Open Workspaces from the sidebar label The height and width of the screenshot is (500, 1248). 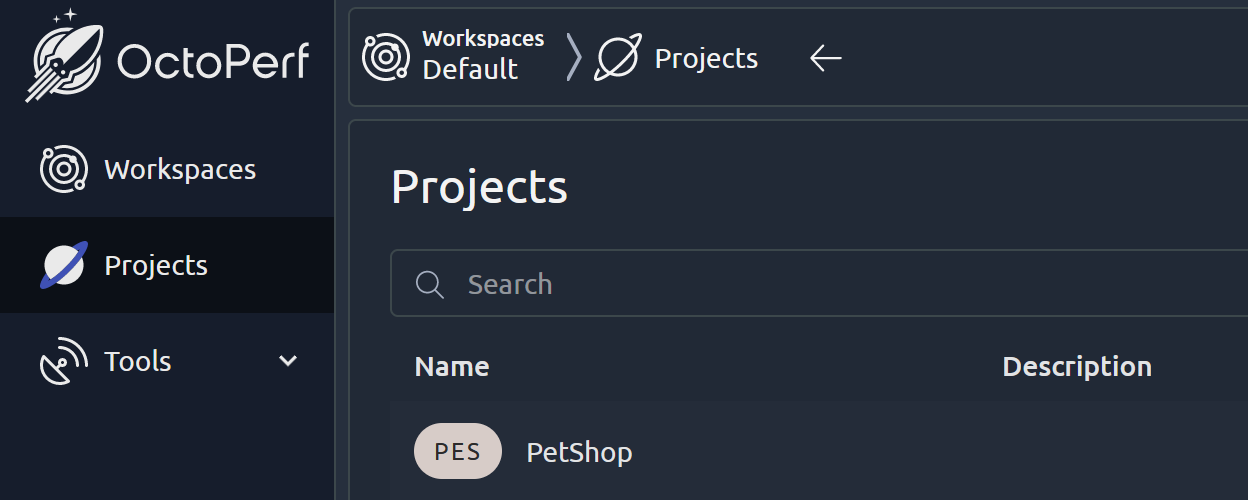(x=180, y=170)
